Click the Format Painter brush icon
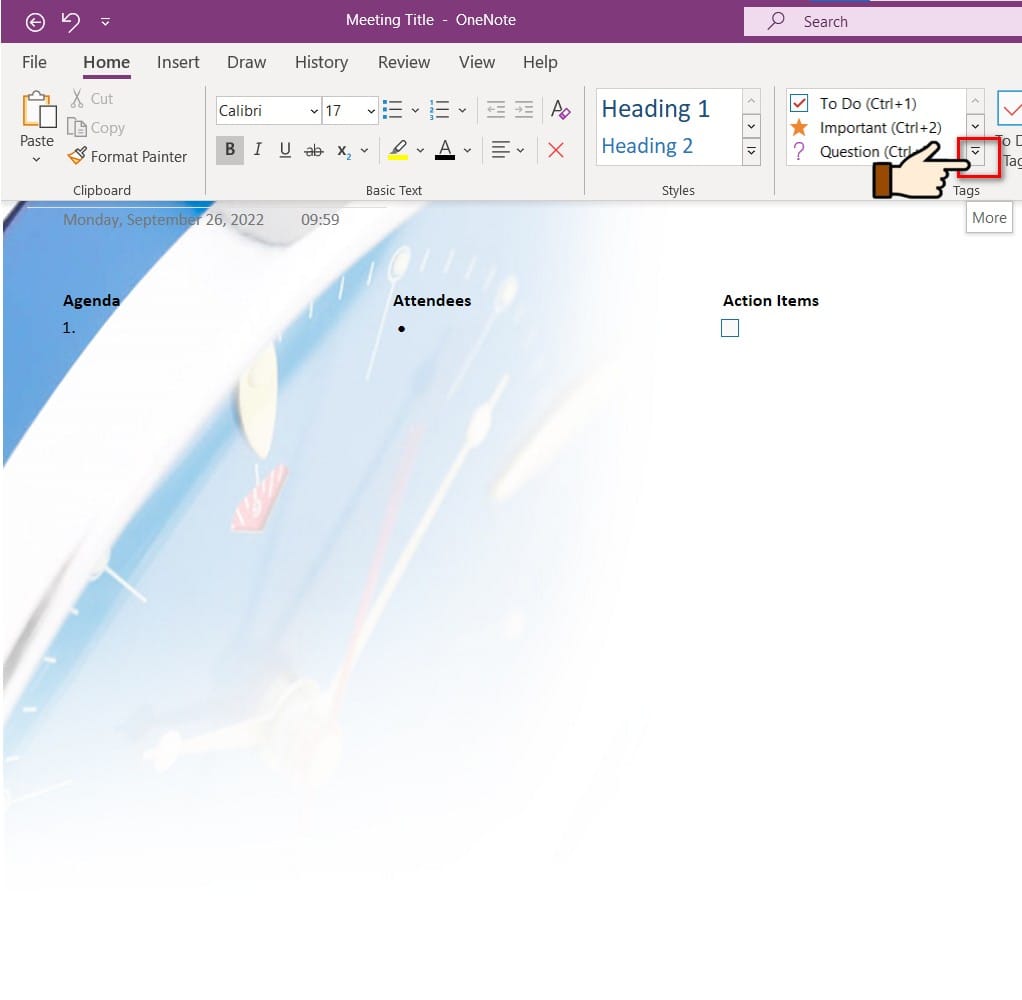The width and height of the screenshot is (1022, 1000). point(76,156)
